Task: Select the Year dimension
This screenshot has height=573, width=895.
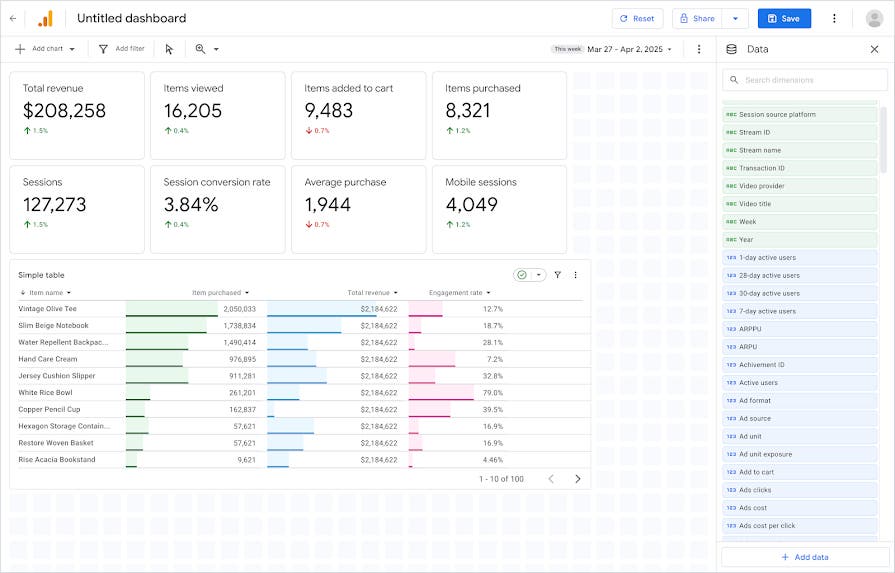Action: coord(800,240)
